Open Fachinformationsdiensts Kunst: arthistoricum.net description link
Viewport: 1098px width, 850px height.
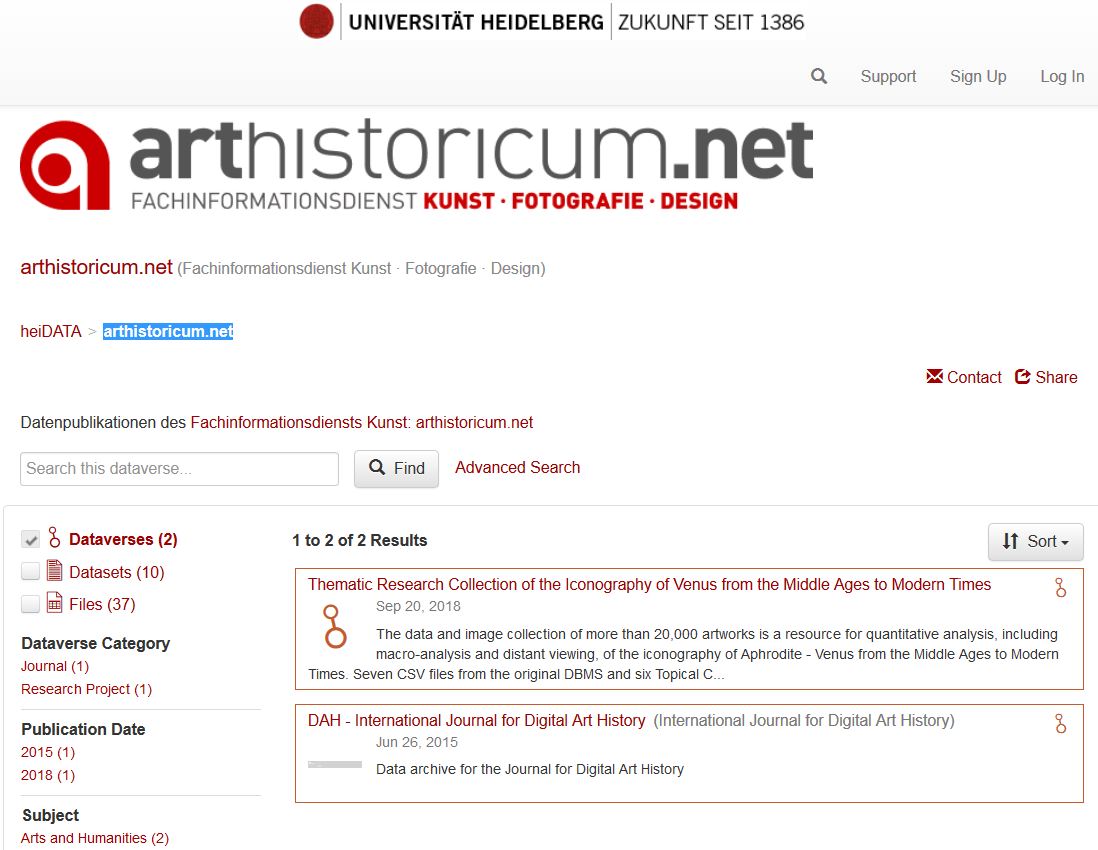[x=361, y=422]
